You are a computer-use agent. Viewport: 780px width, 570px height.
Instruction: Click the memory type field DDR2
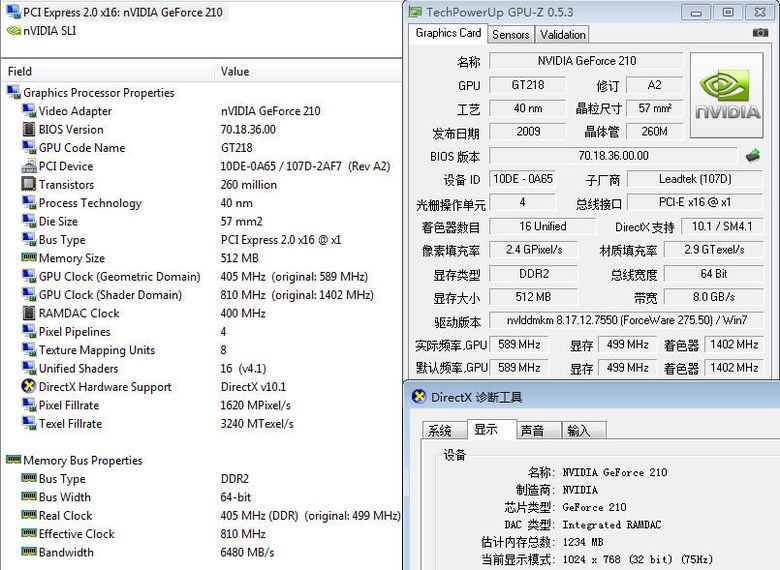534,274
